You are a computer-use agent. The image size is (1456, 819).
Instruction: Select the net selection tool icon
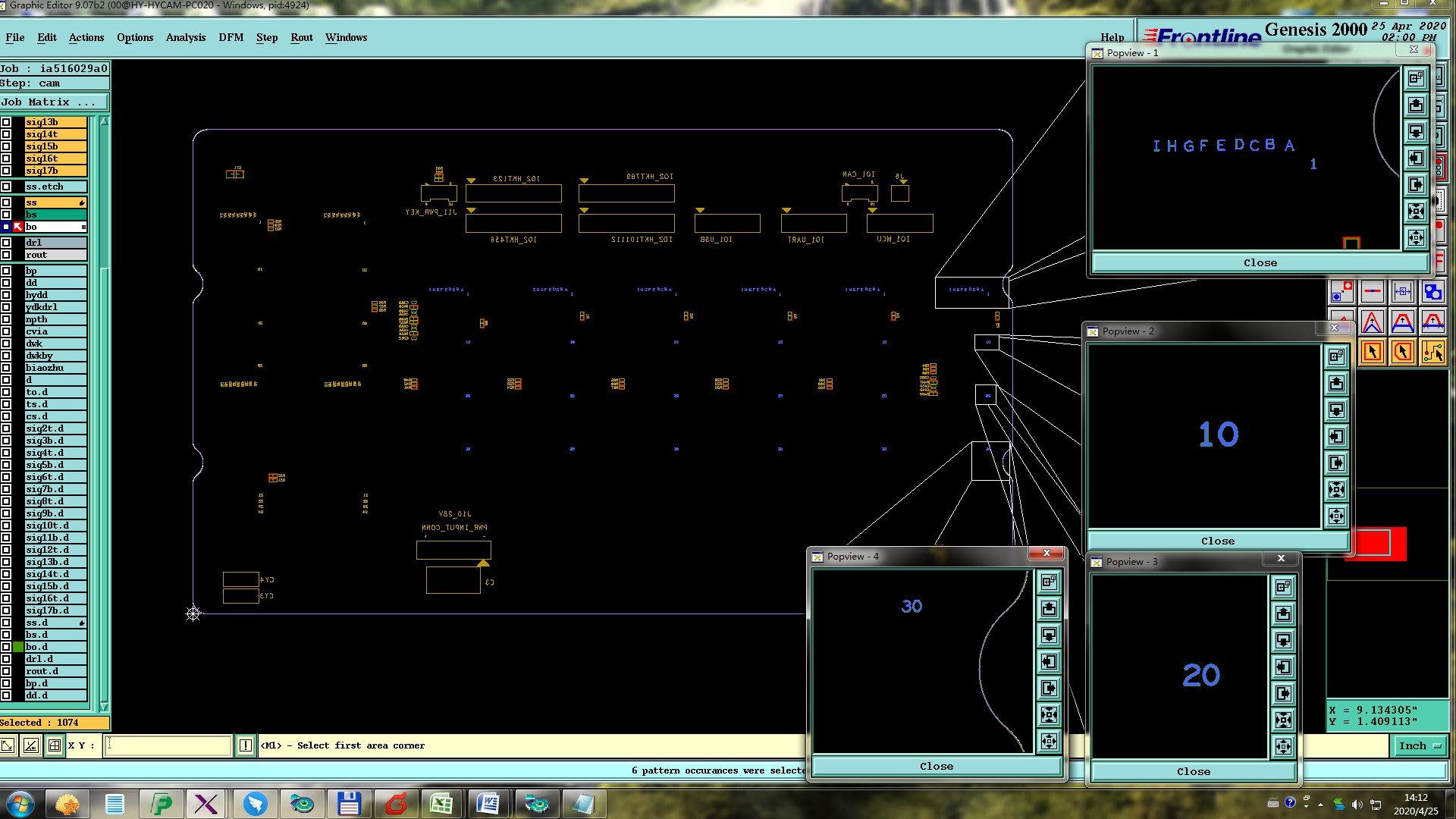tap(1432, 352)
